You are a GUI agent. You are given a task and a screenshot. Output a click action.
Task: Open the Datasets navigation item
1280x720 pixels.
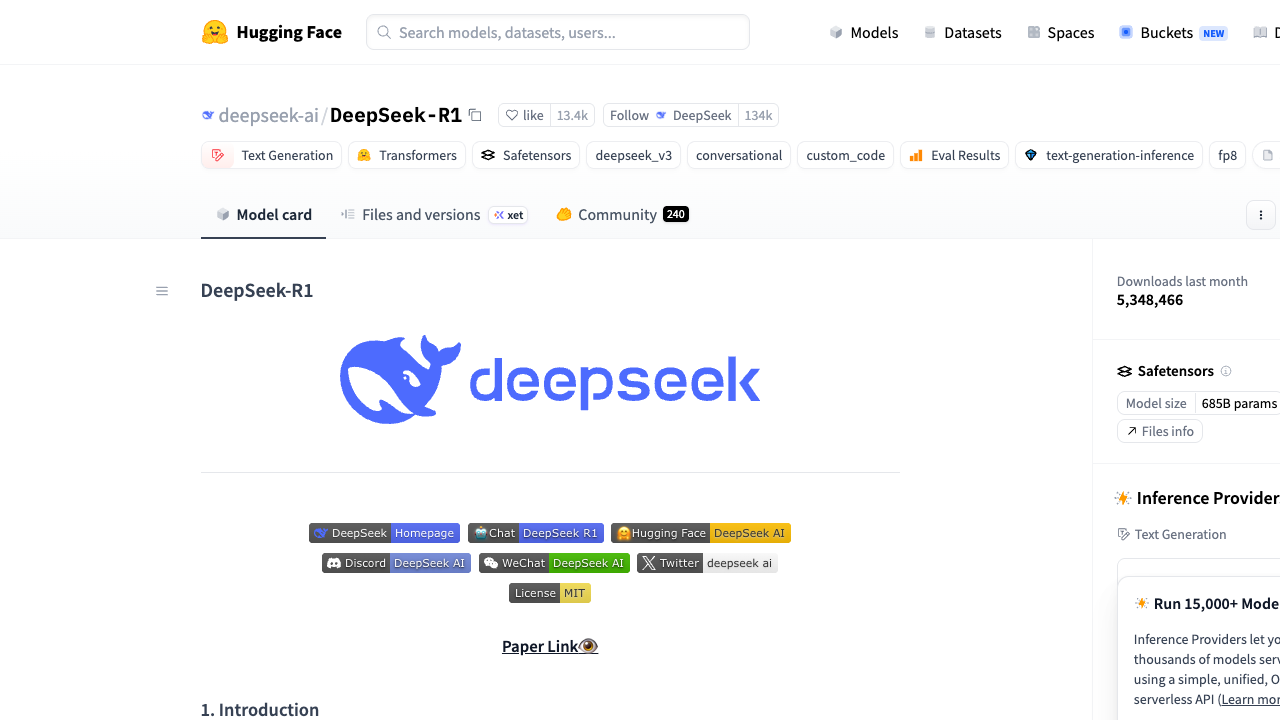pos(962,32)
